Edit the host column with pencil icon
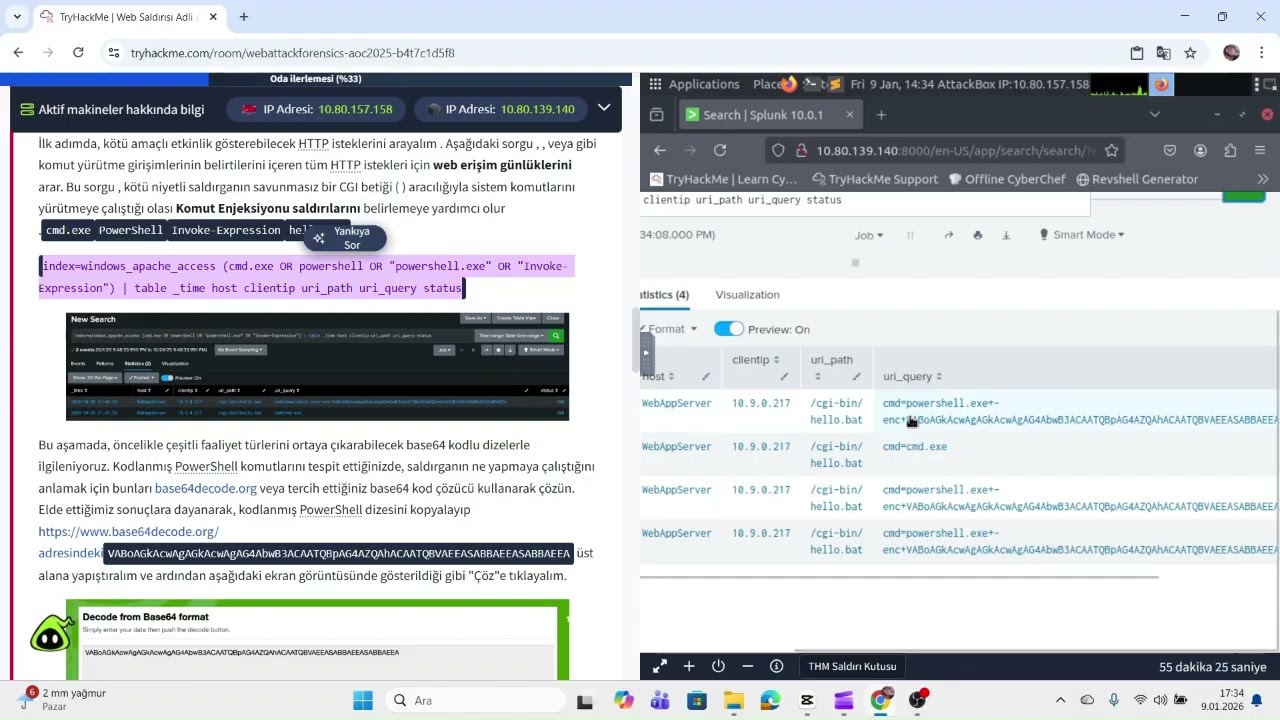 pos(706,377)
